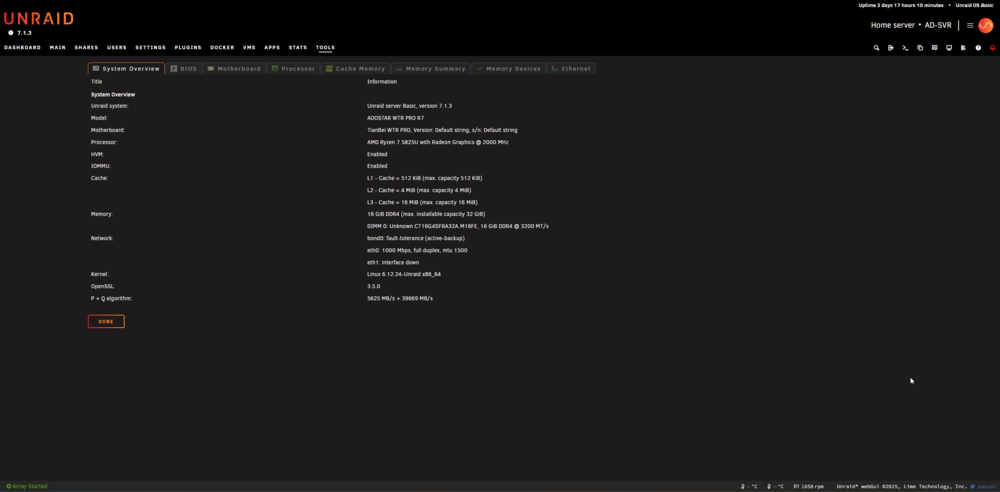Click the L2 - Cache 4 MiB line
1000x492 pixels.
[x=420, y=190]
